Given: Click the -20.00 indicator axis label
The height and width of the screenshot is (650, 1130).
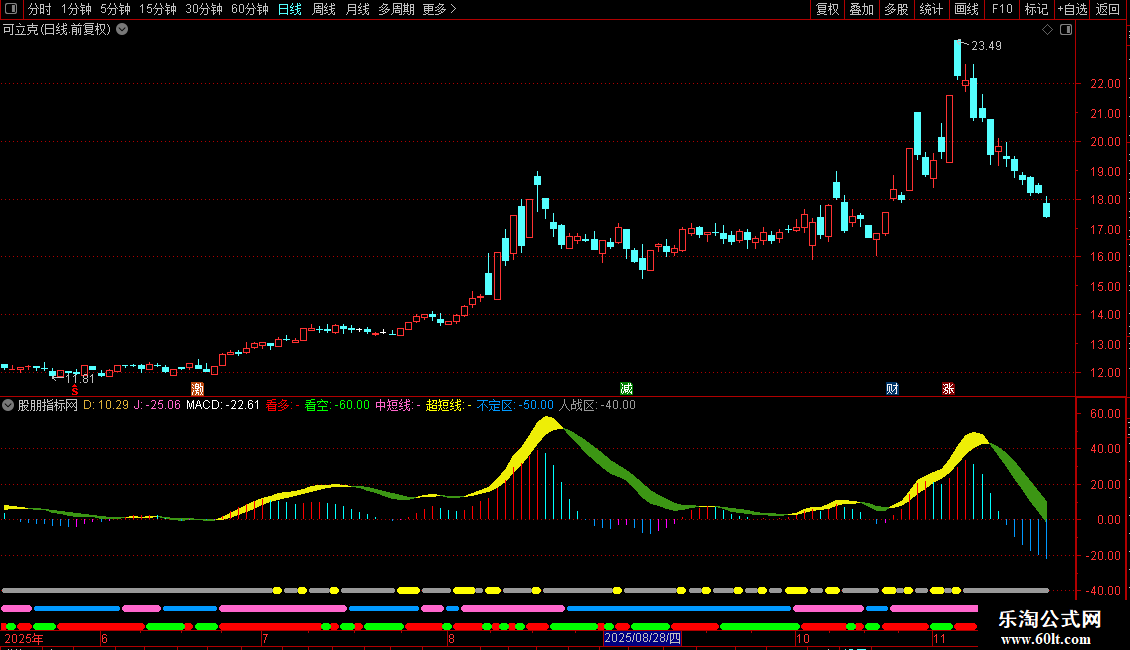Looking at the screenshot, I should [1103, 556].
